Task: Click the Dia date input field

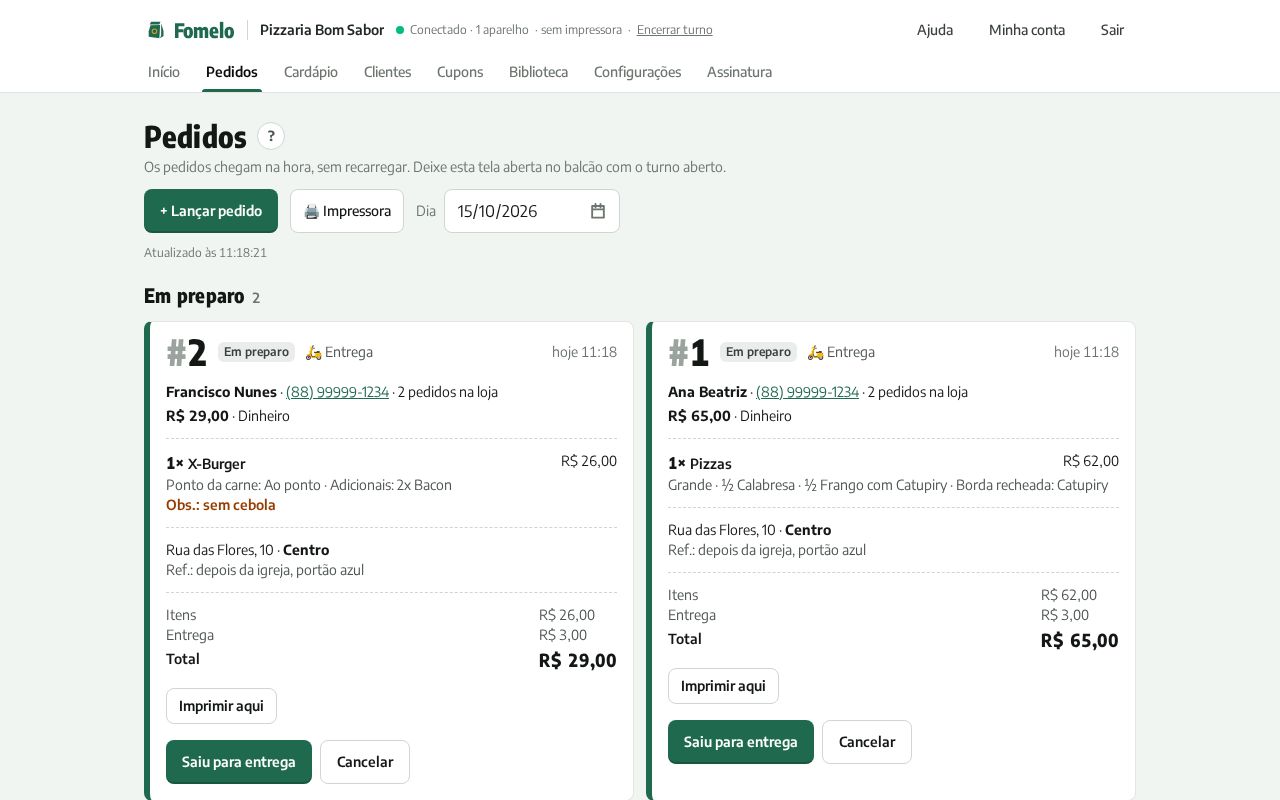Action: click(532, 211)
